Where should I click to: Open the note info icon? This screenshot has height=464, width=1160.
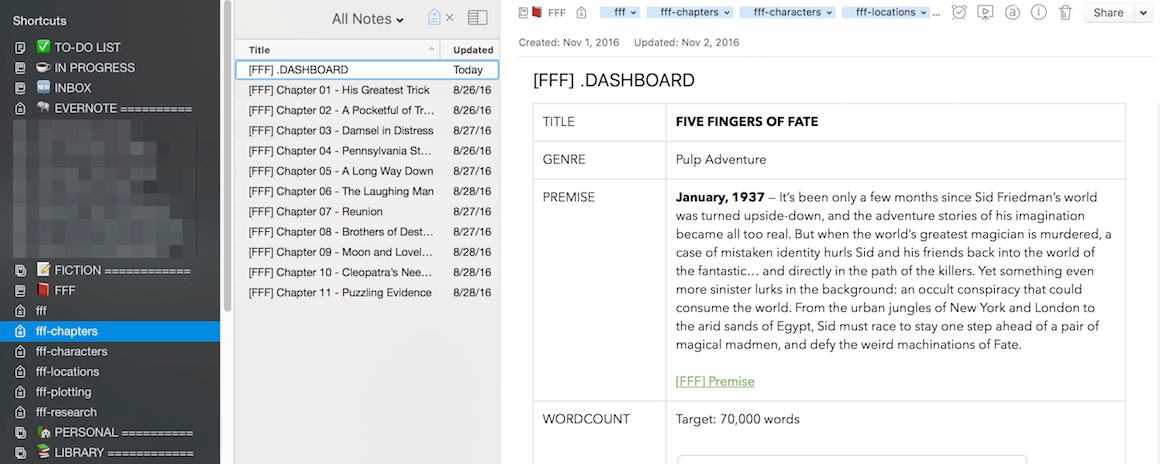click(x=1039, y=13)
